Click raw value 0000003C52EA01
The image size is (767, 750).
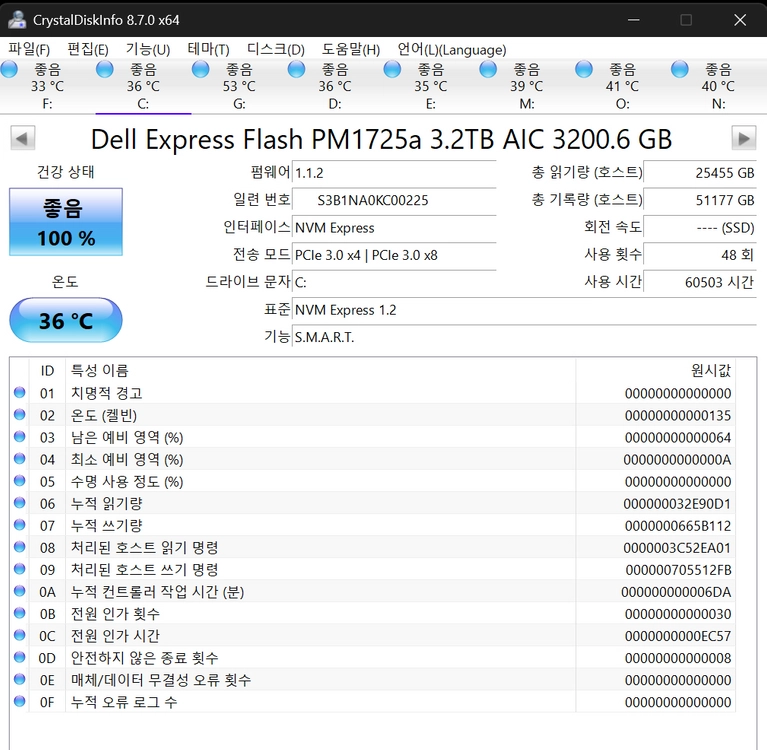click(x=677, y=548)
